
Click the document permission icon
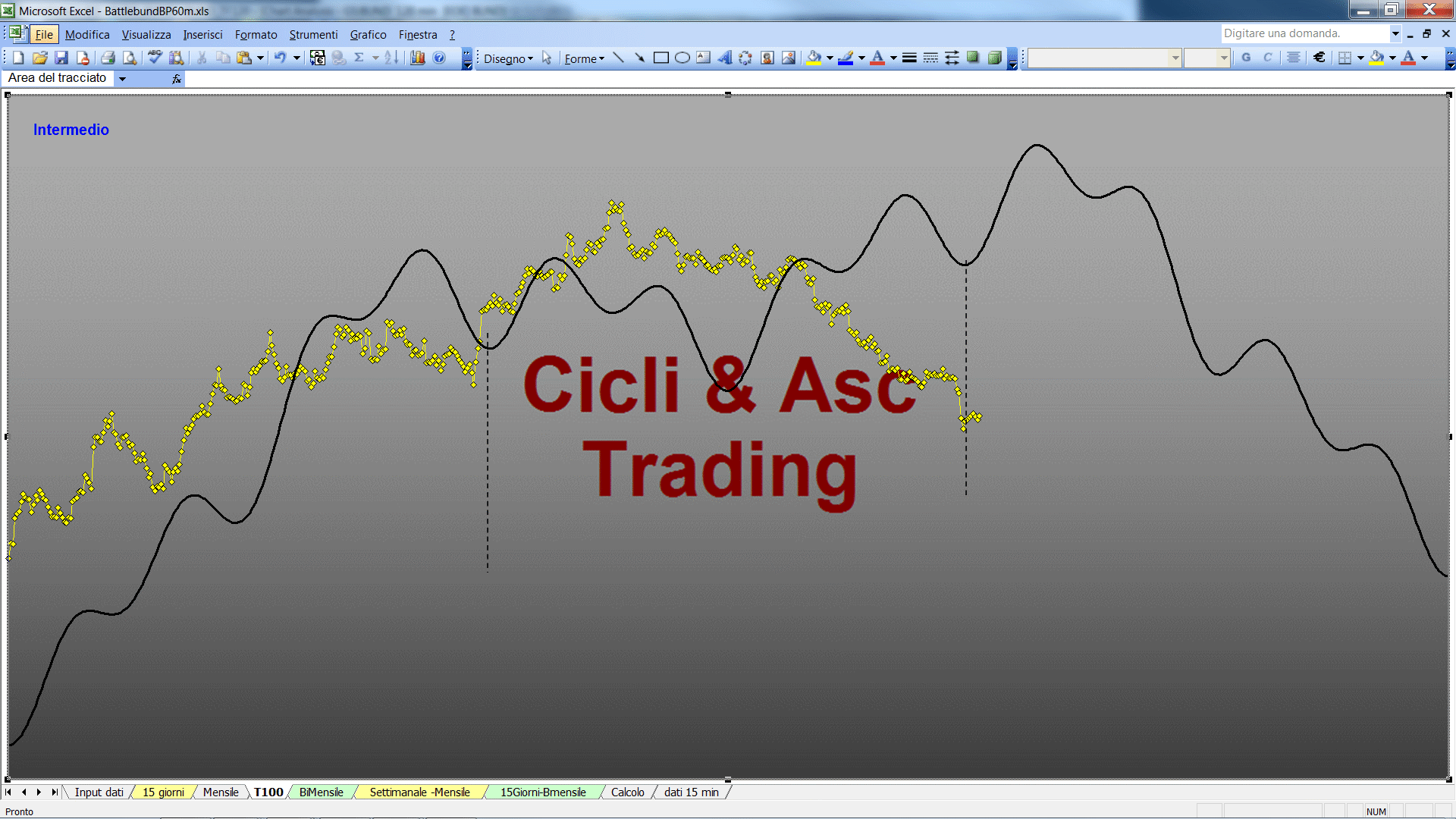(83, 58)
